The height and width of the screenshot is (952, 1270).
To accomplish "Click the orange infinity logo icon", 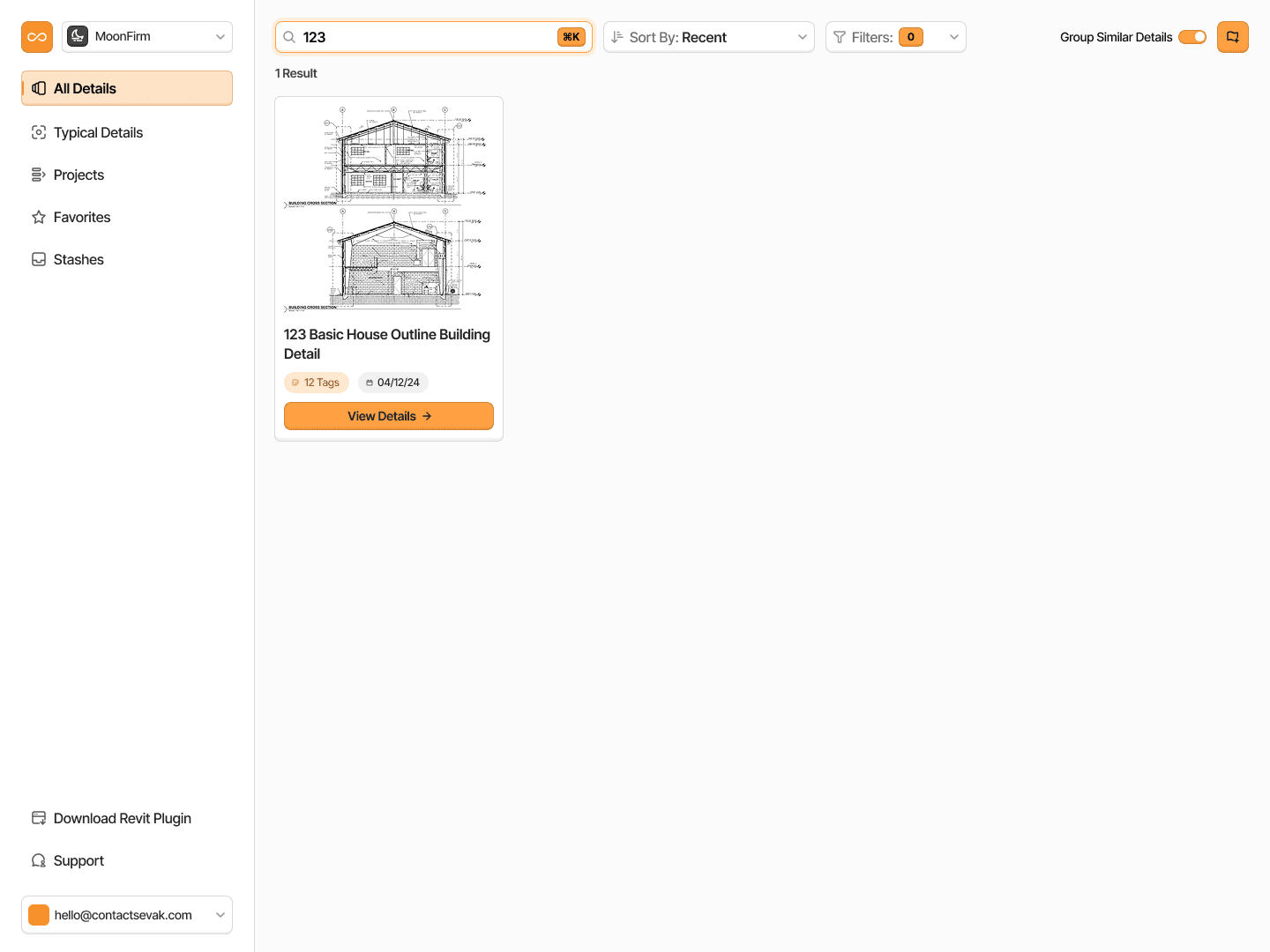I will tap(37, 37).
